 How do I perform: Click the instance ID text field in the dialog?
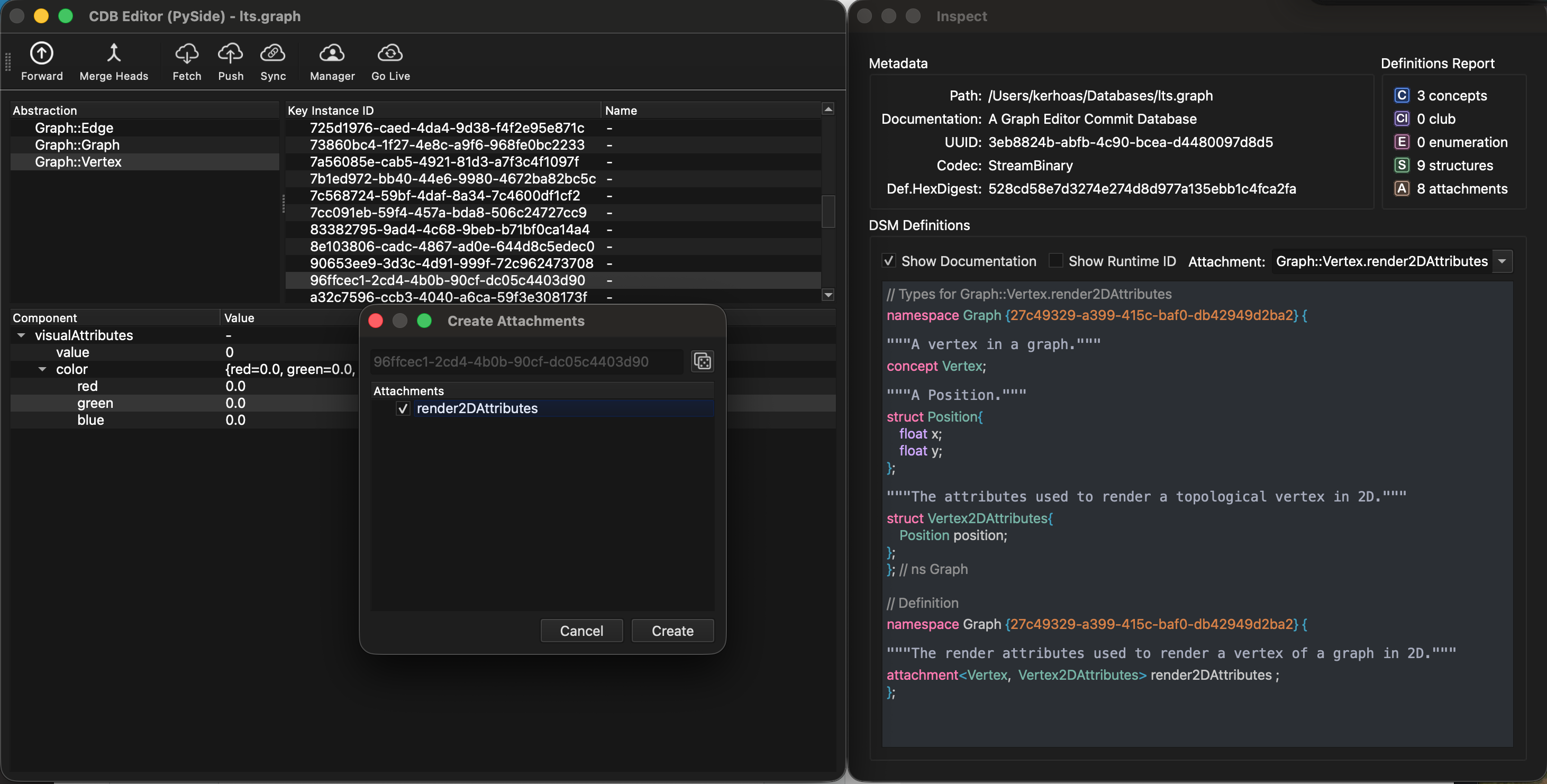coord(525,361)
